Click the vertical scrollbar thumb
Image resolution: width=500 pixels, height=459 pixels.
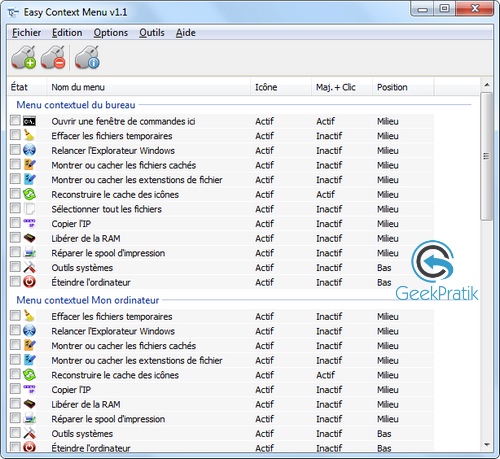[487, 156]
